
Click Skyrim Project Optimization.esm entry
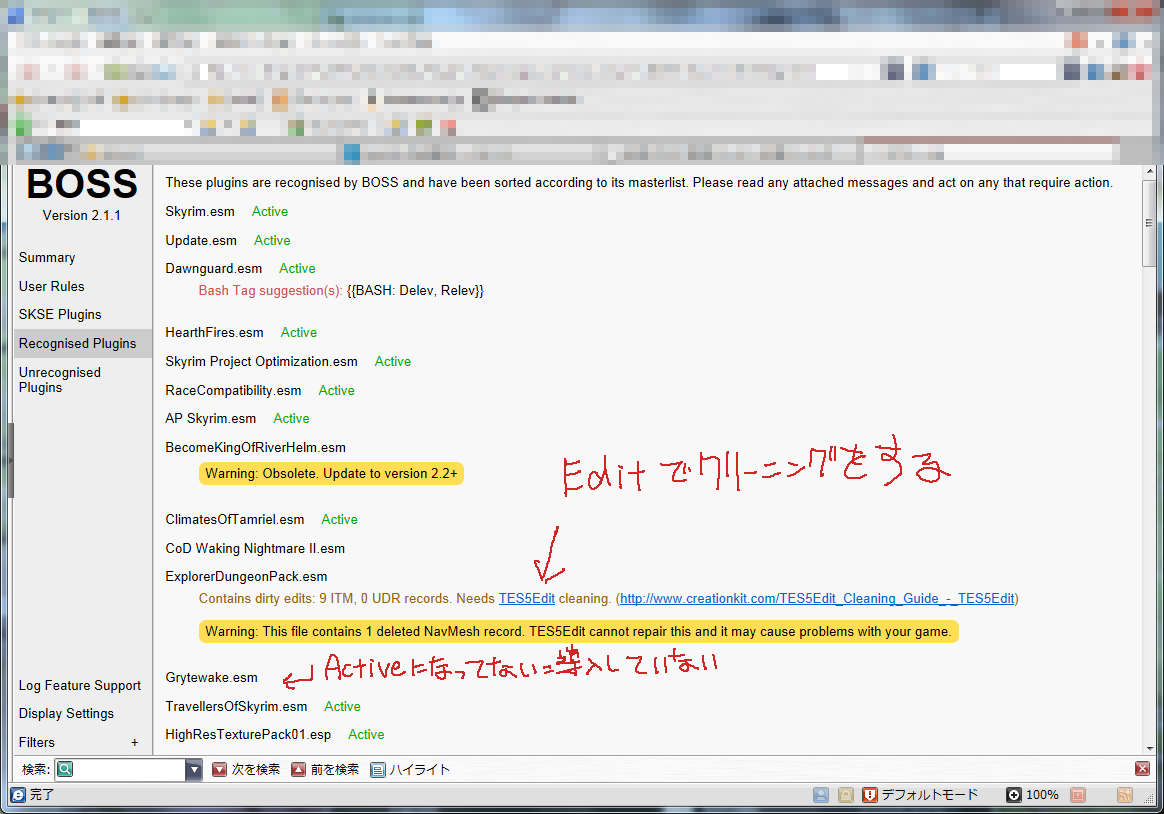261,361
